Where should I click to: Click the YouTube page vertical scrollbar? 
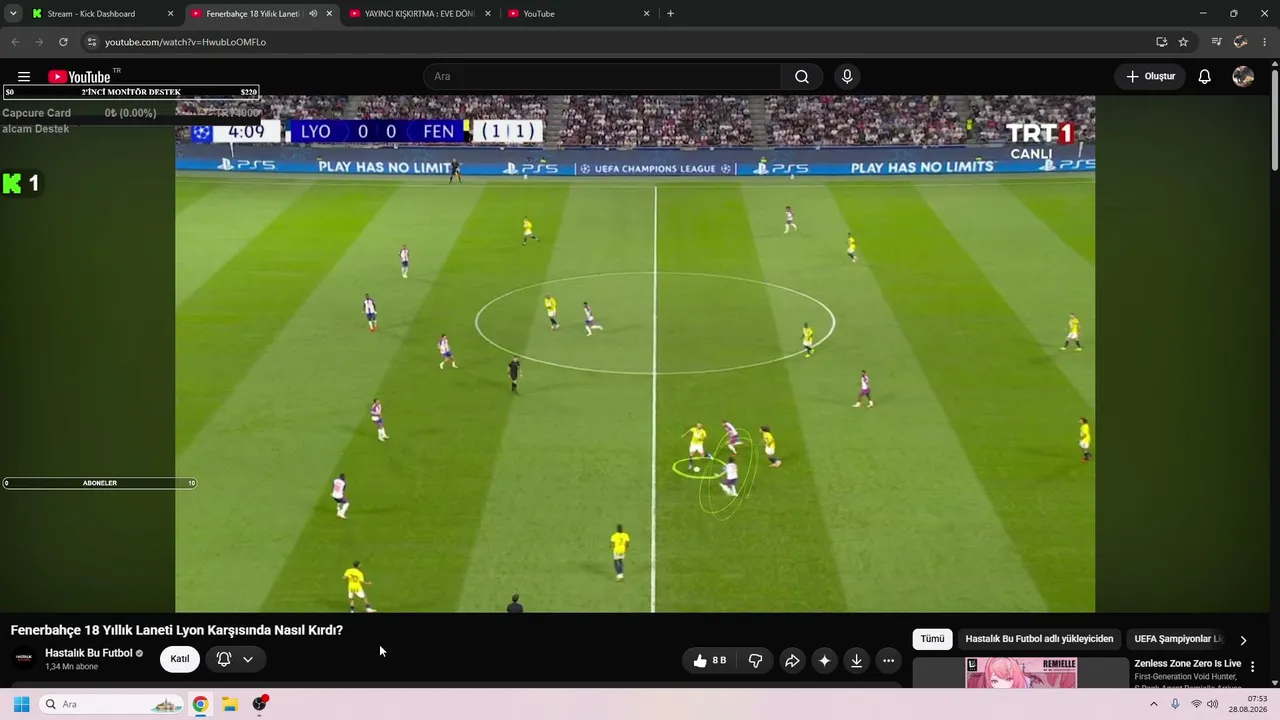click(x=1274, y=120)
